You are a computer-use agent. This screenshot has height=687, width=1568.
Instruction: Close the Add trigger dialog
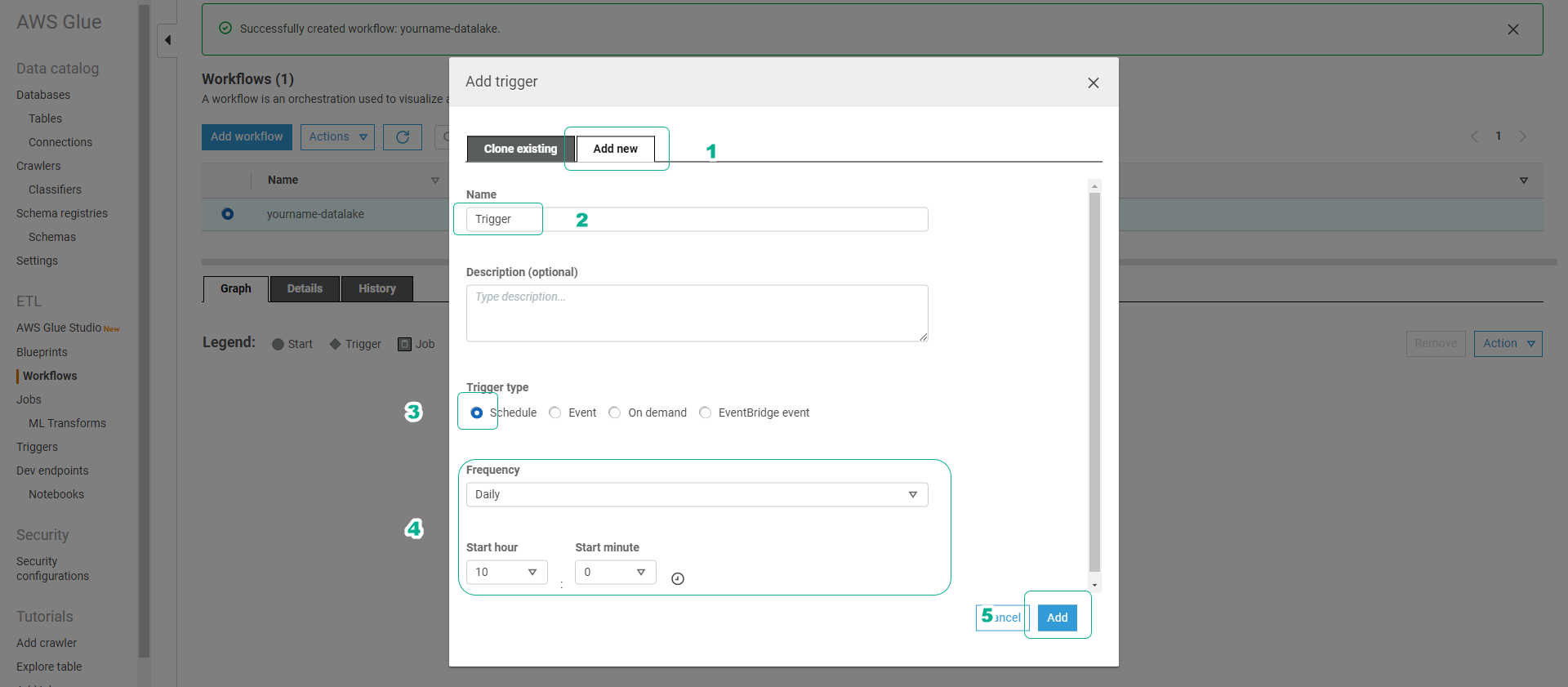click(x=1094, y=83)
